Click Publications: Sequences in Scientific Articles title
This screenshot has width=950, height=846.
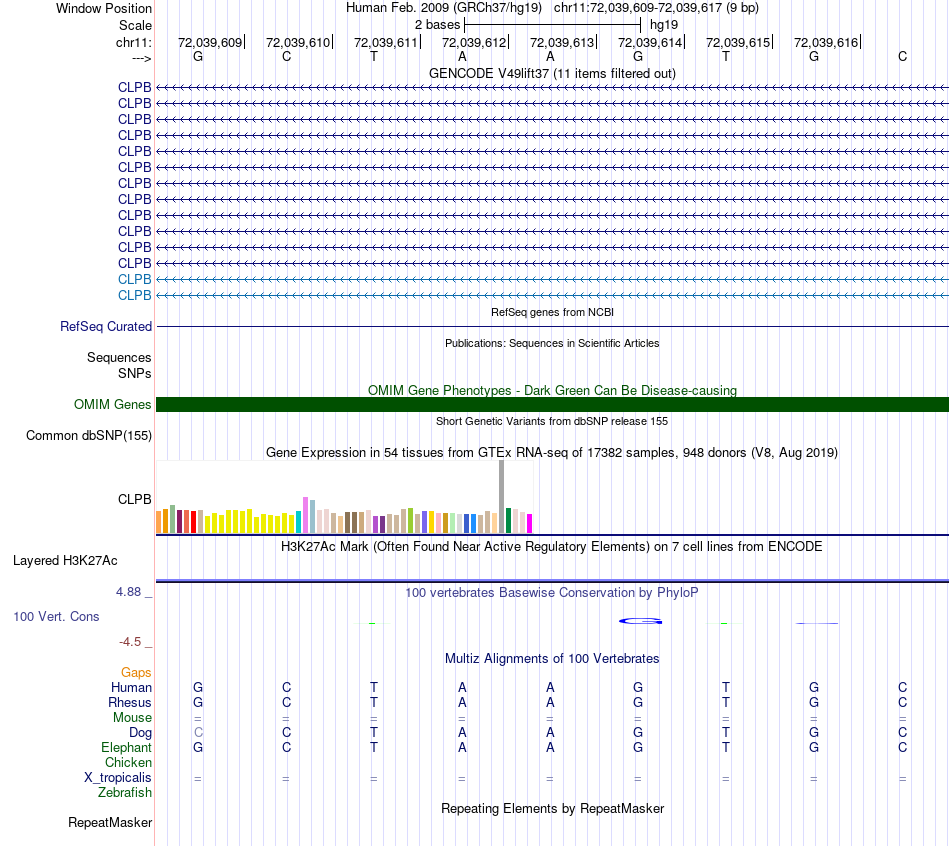point(552,343)
